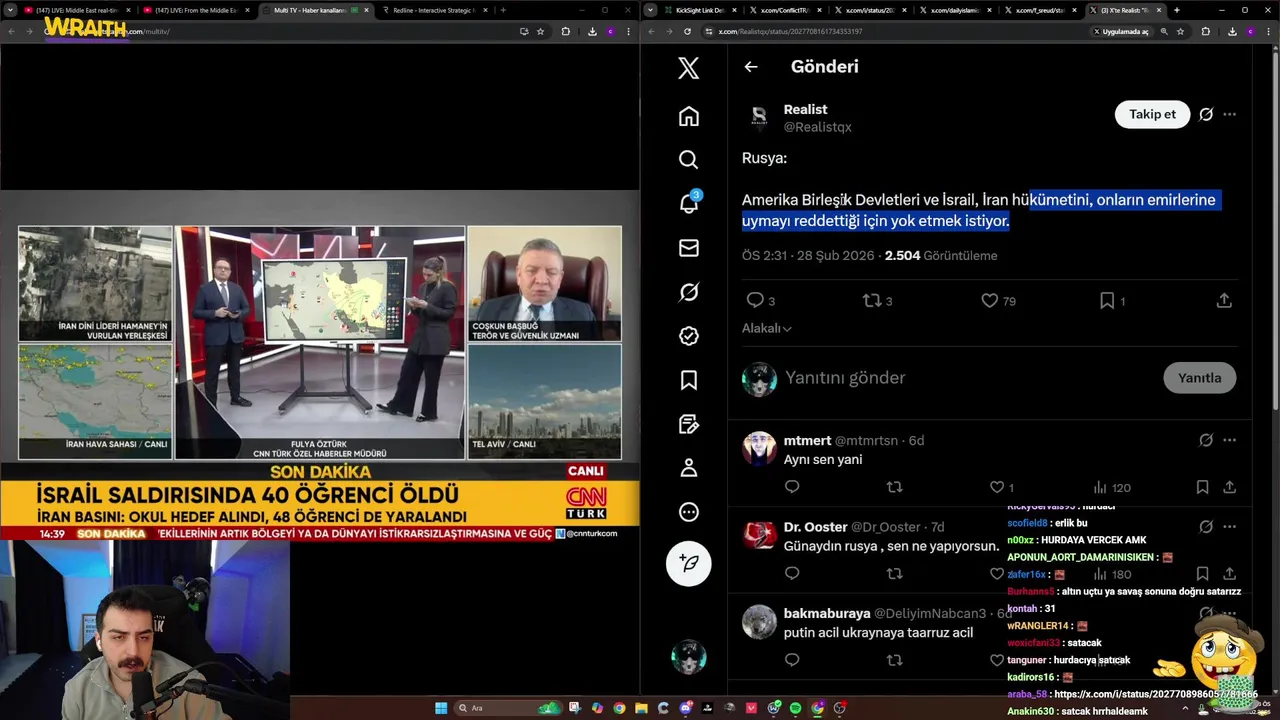Click the round compose post button

[689, 563]
